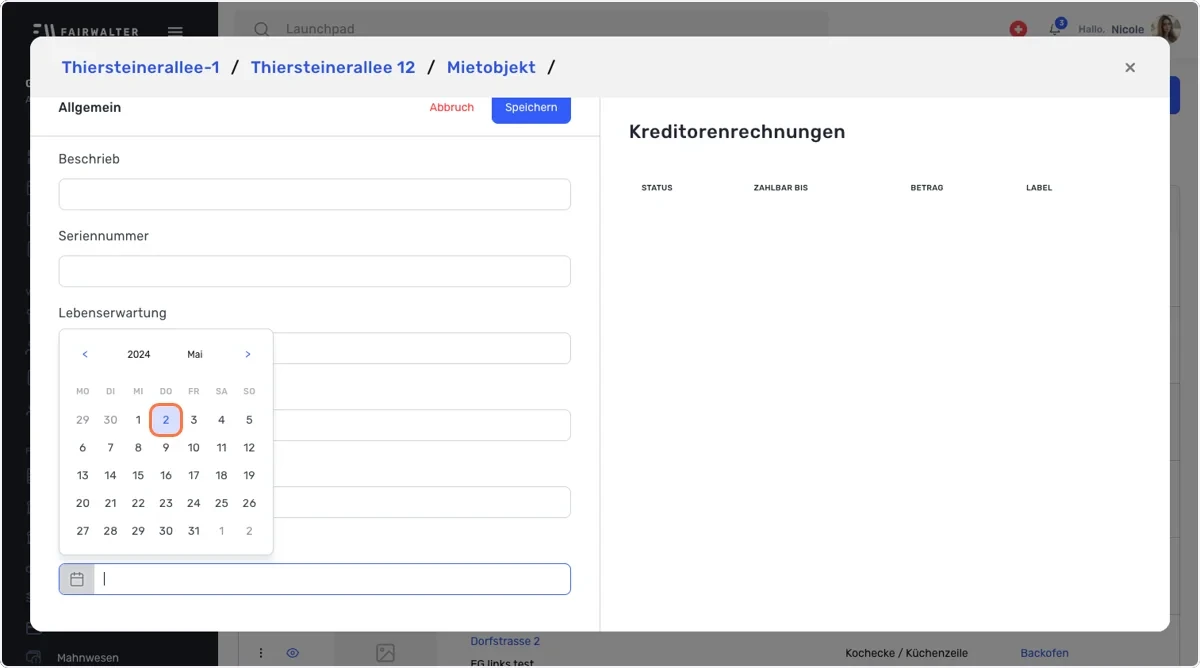Choose May 12 in calendar
This screenshot has height=668, width=1200.
(x=249, y=448)
